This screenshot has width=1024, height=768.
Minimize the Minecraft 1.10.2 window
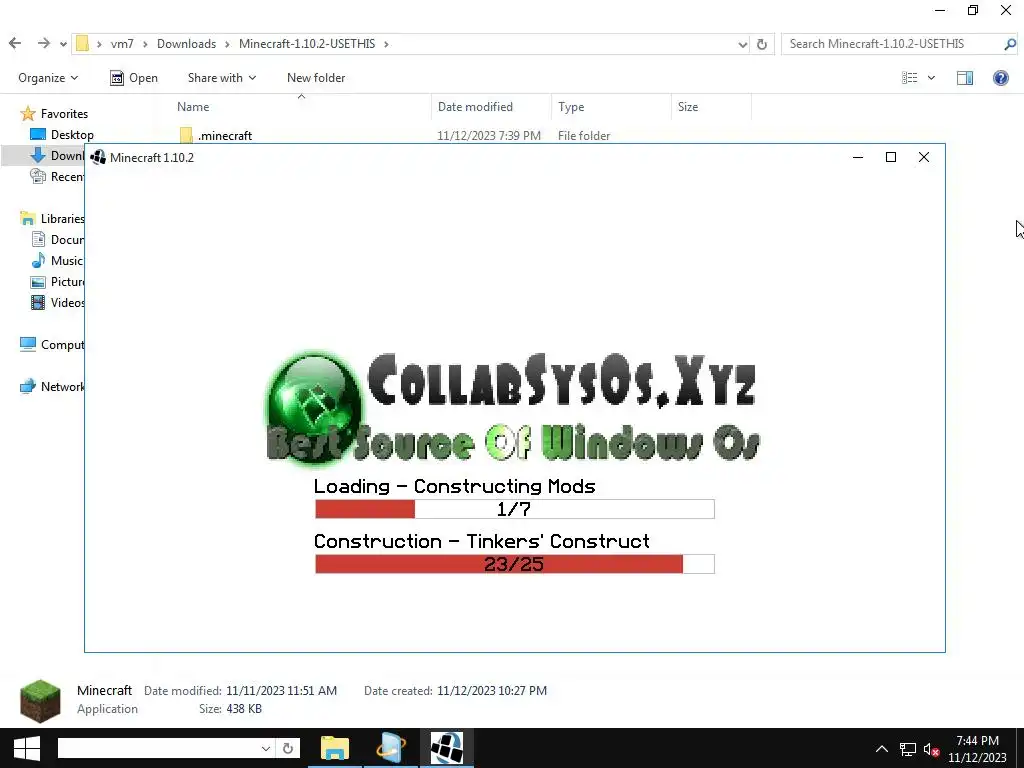pyautogui.click(x=858, y=157)
